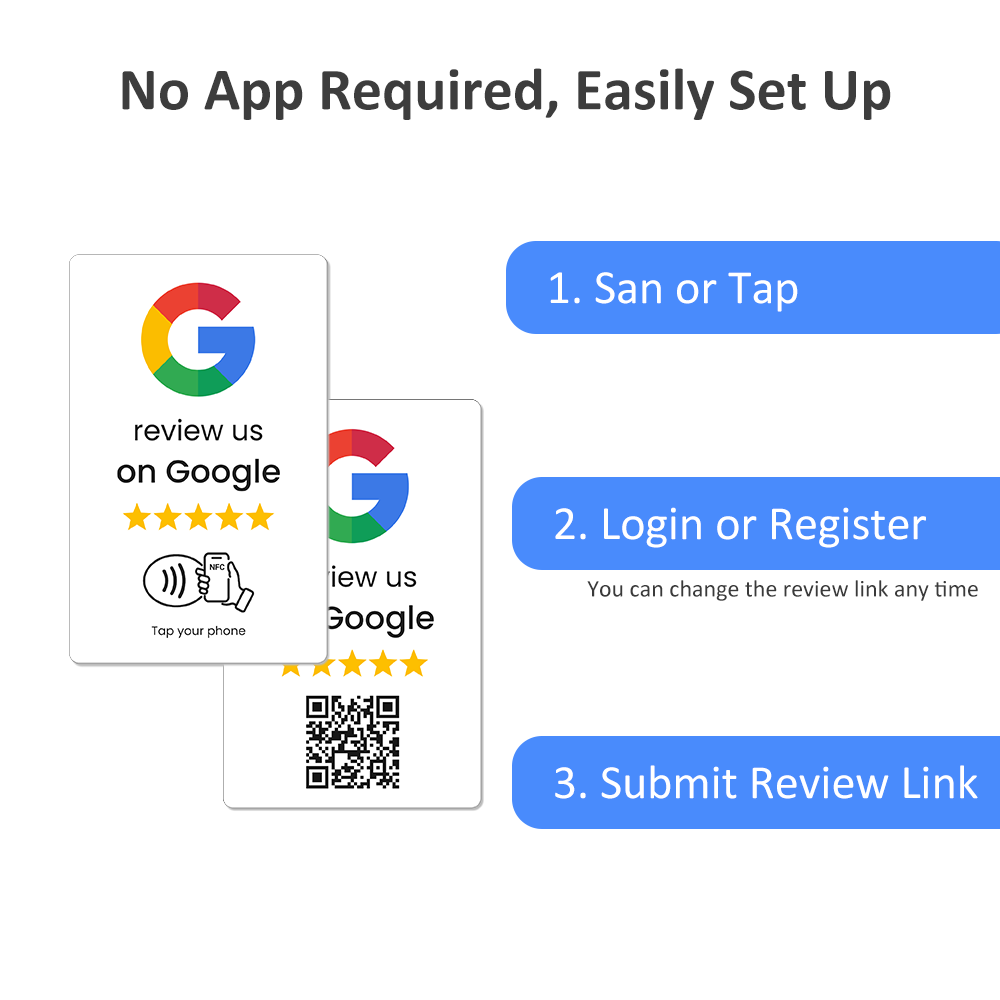Click the 'iew us' text on back card

tap(372, 578)
